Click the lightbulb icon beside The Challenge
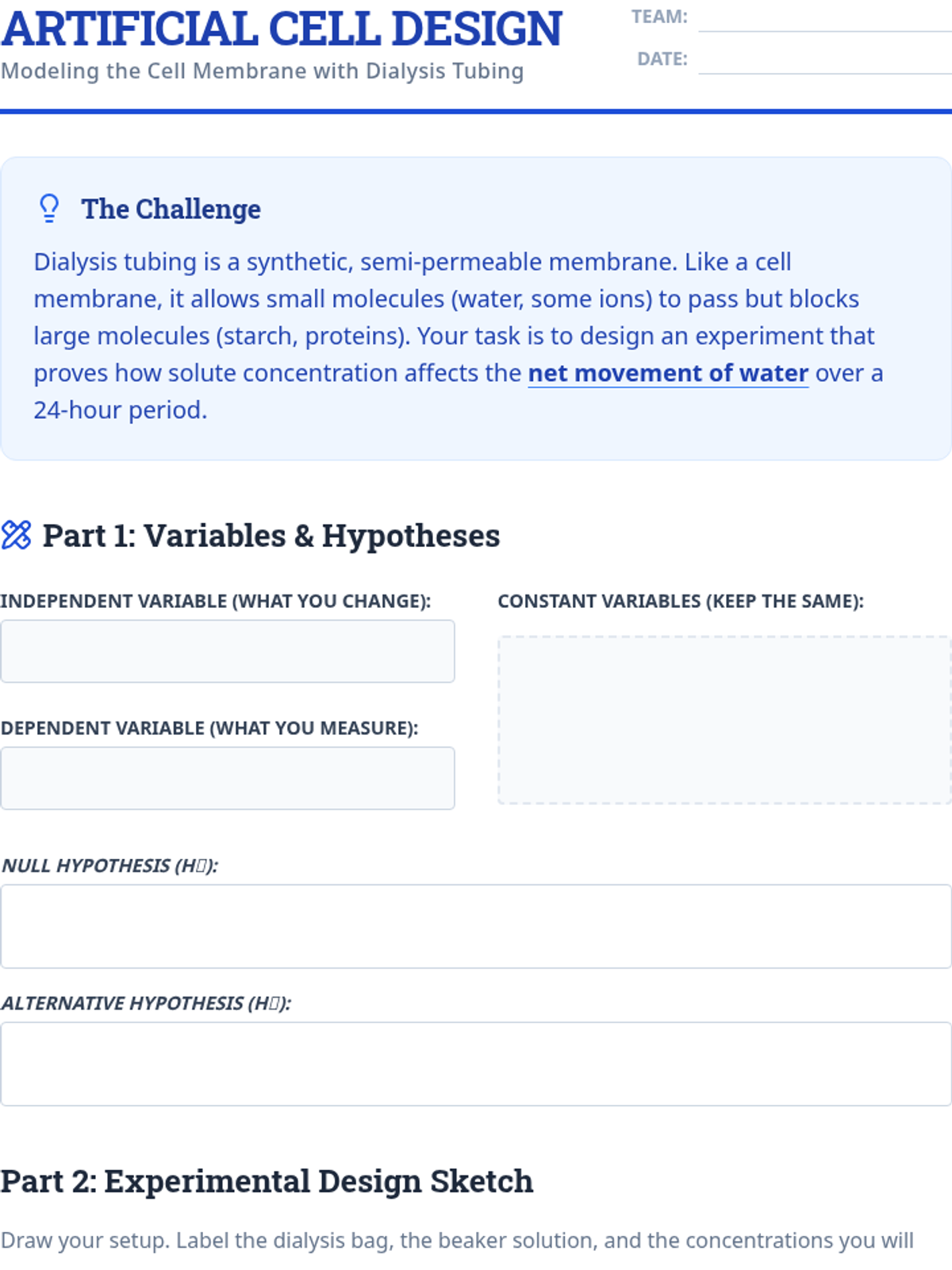 [x=49, y=209]
